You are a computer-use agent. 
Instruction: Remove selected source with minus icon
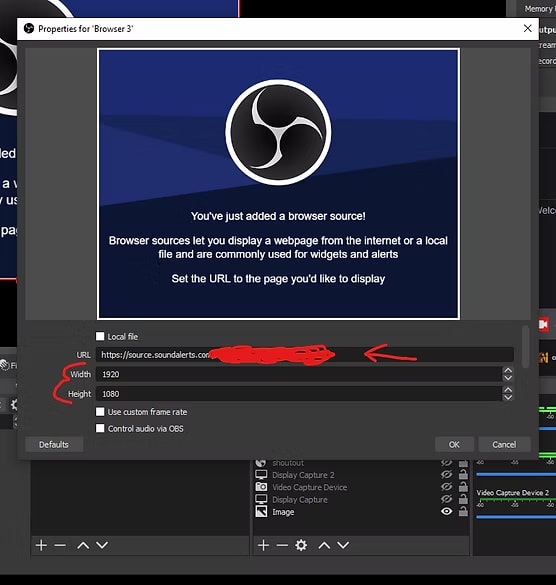282,545
